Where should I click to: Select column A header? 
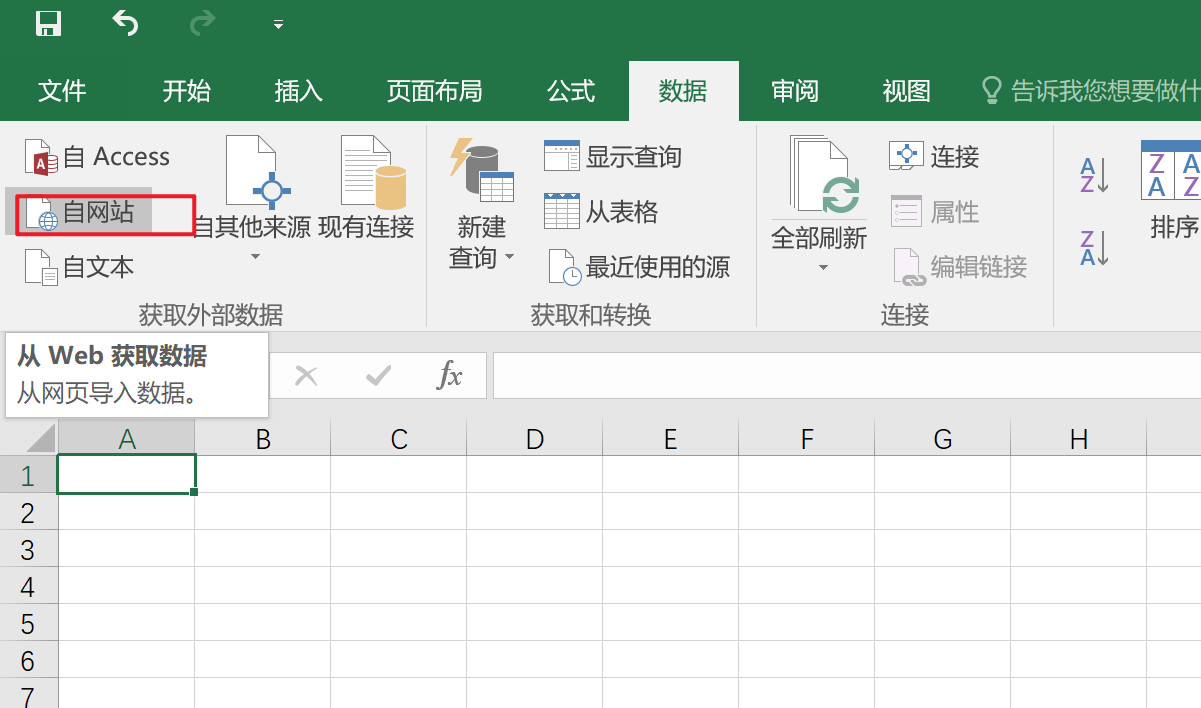127,438
